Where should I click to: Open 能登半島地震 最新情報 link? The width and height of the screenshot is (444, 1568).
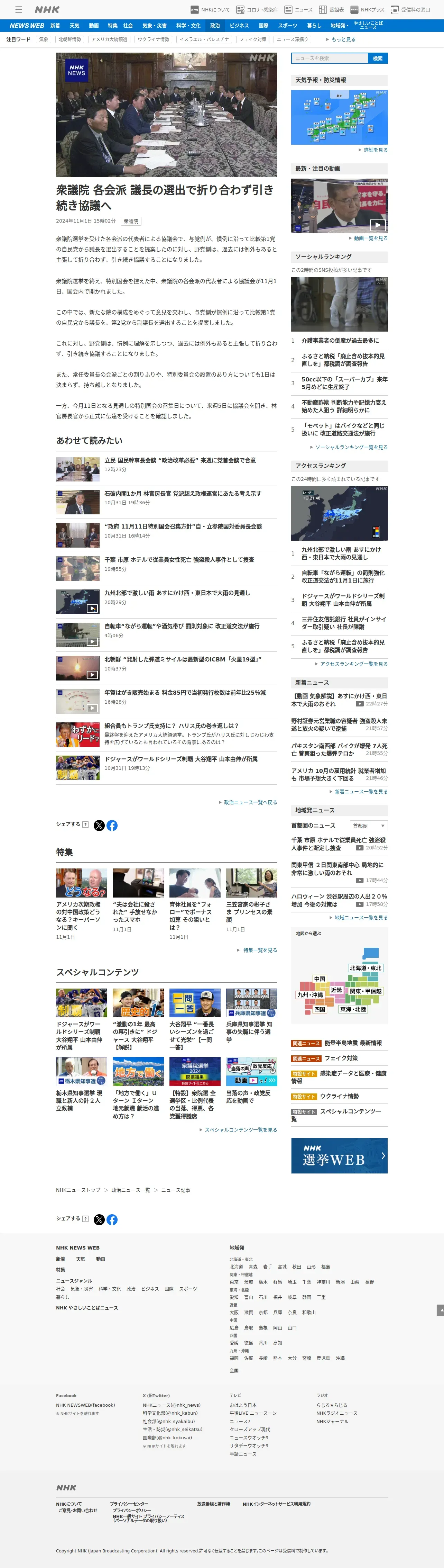[353, 1043]
